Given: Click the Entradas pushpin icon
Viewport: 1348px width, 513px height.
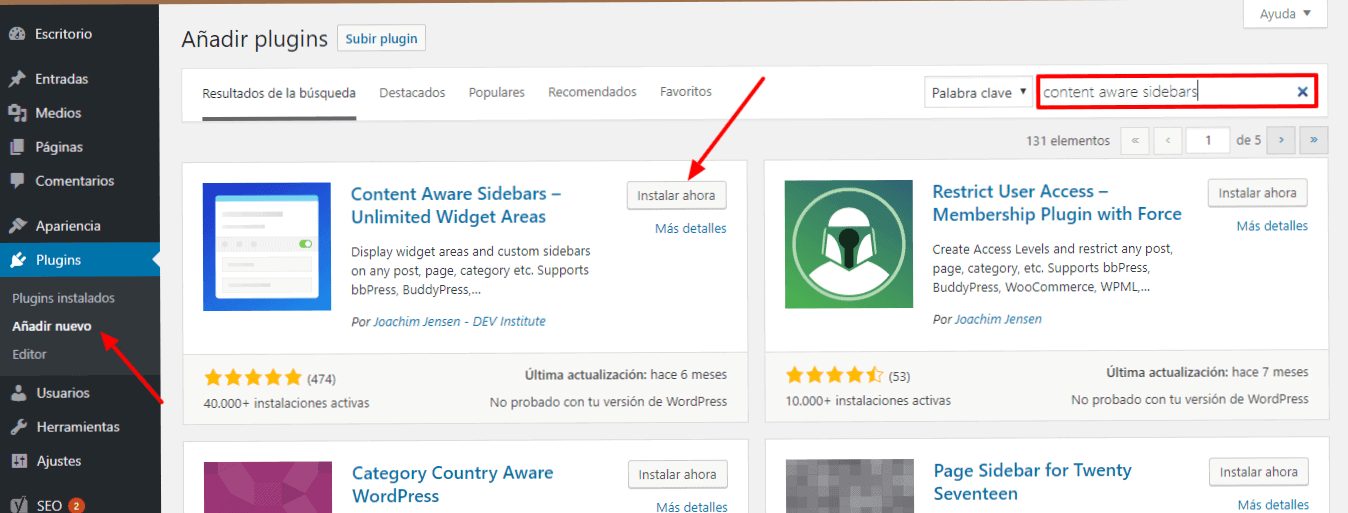Looking at the screenshot, I should (17, 79).
